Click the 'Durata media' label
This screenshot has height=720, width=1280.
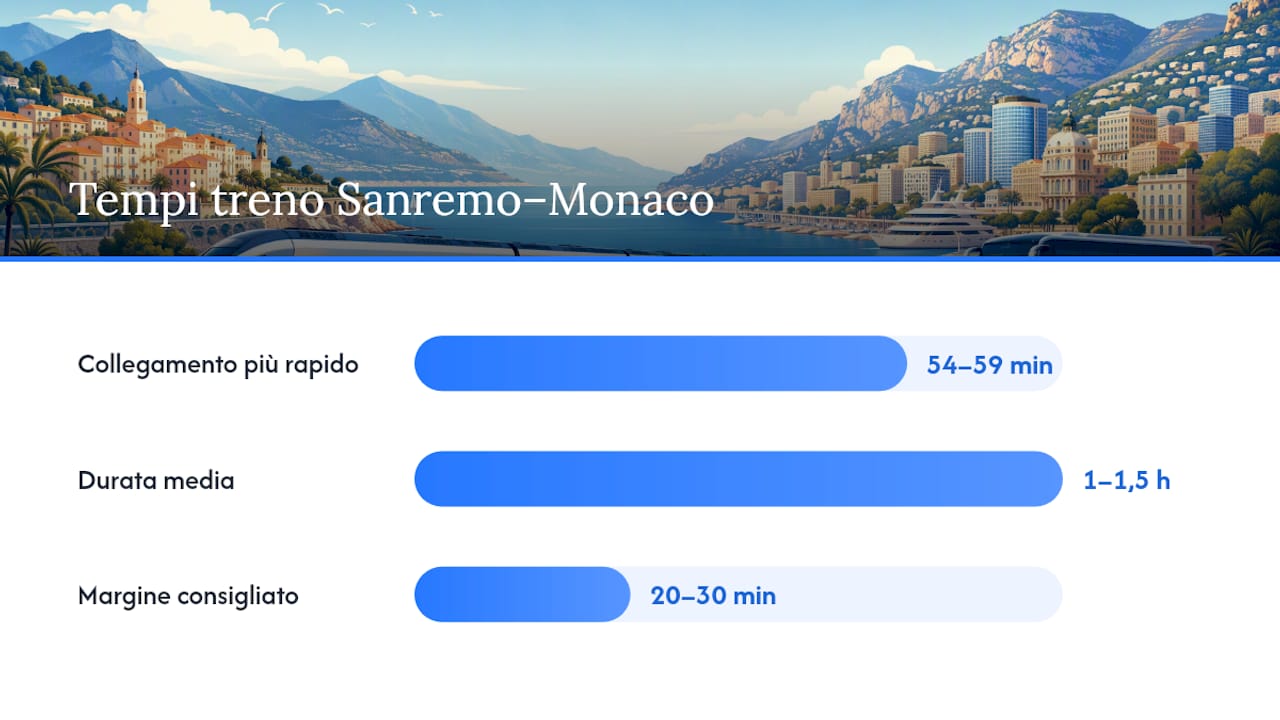tap(156, 480)
